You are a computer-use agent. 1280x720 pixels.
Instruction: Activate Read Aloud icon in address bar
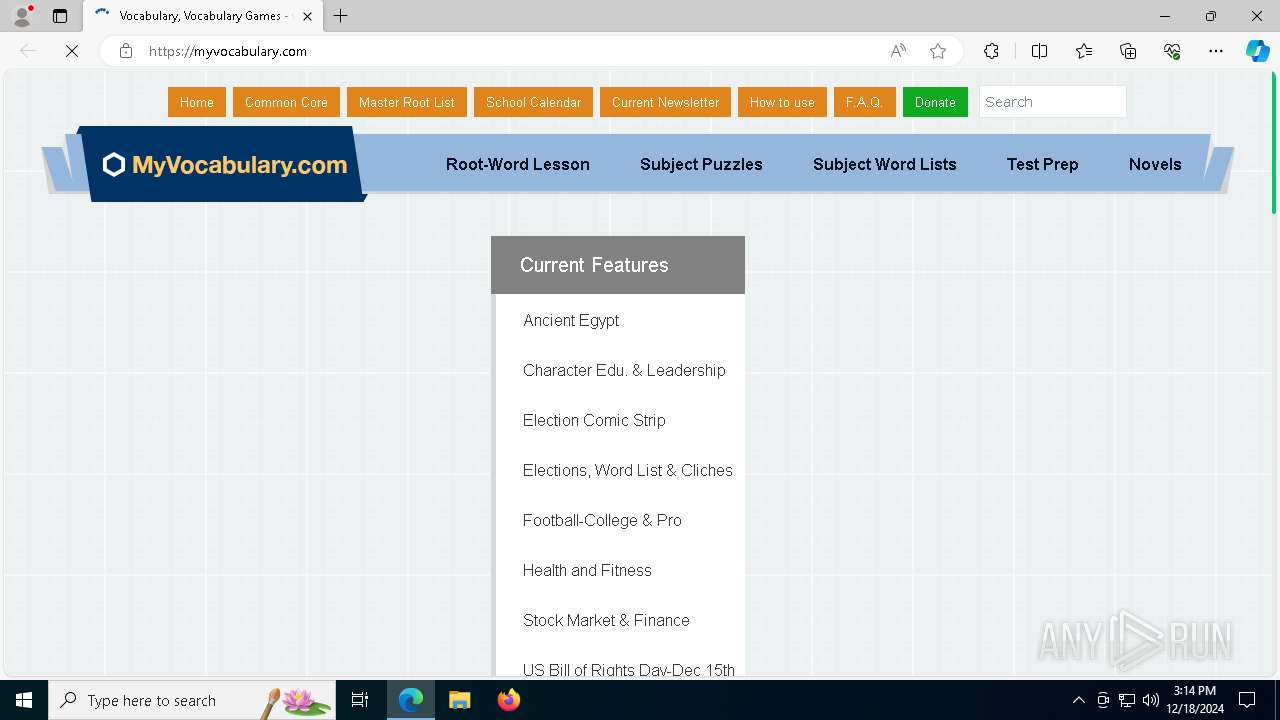click(x=898, y=51)
